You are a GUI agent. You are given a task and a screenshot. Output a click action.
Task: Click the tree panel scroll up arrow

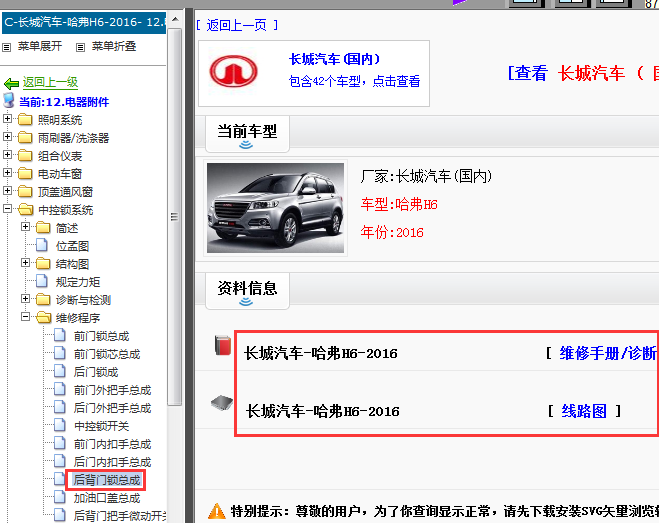coord(175,20)
